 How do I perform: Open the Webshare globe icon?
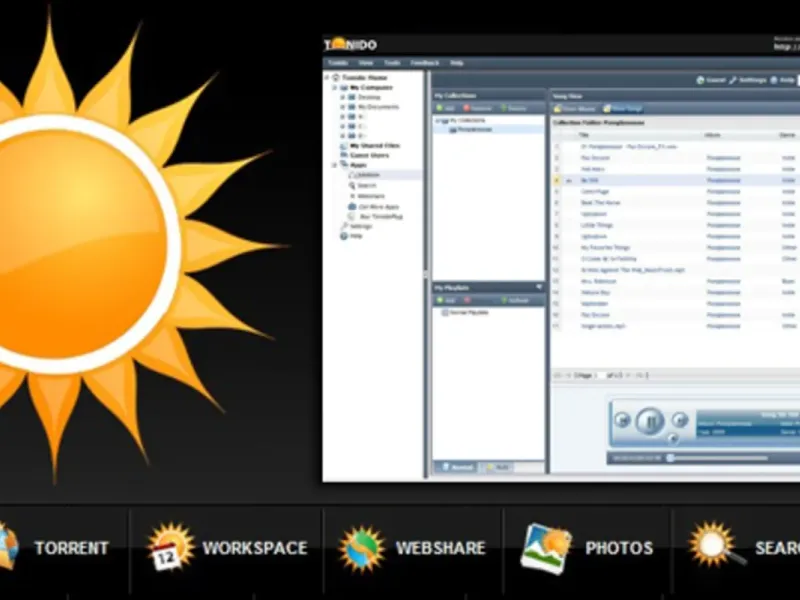point(361,548)
